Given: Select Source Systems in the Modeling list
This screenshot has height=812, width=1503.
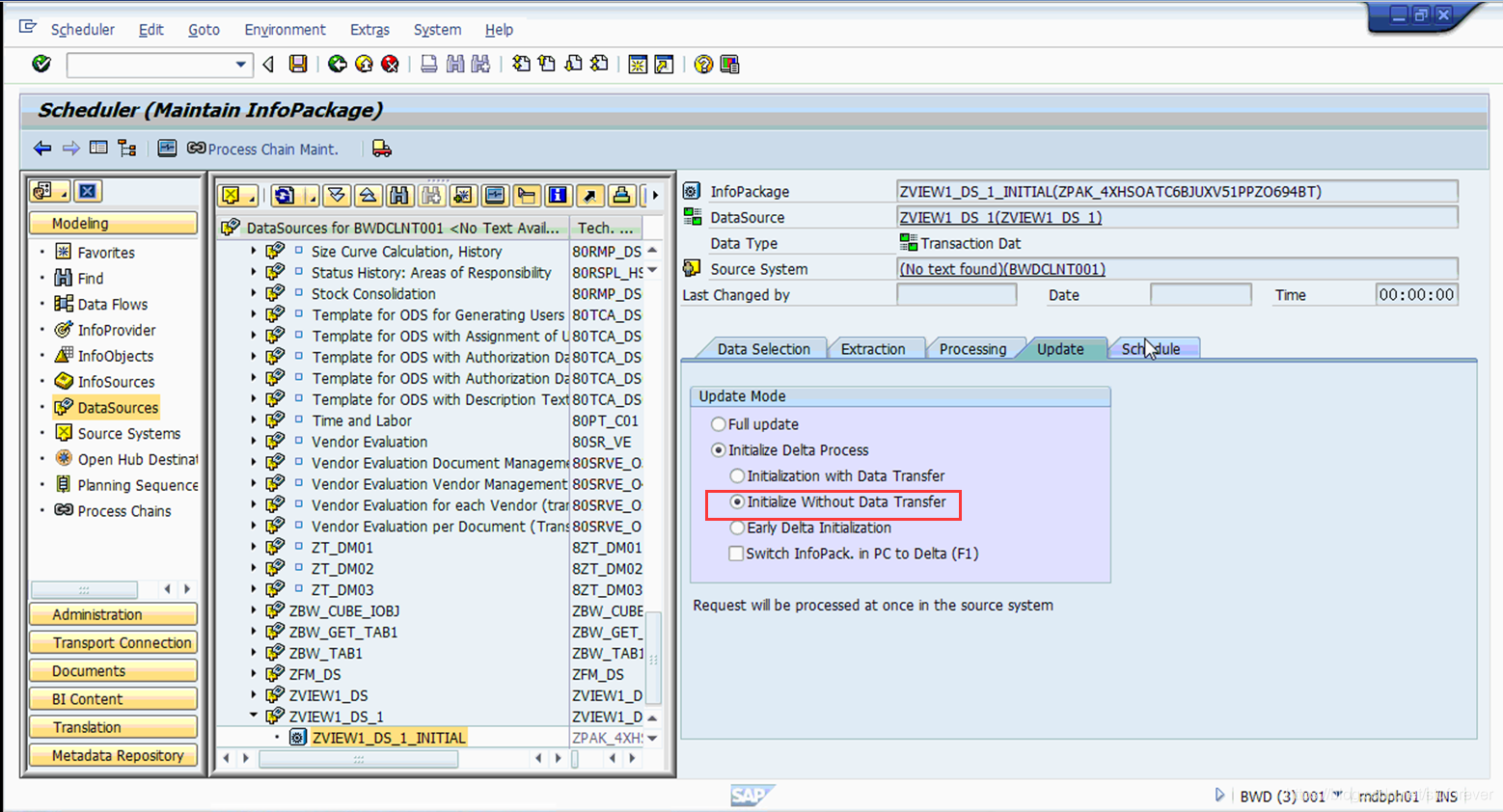Looking at the screenshot, I should coord(128,434).
